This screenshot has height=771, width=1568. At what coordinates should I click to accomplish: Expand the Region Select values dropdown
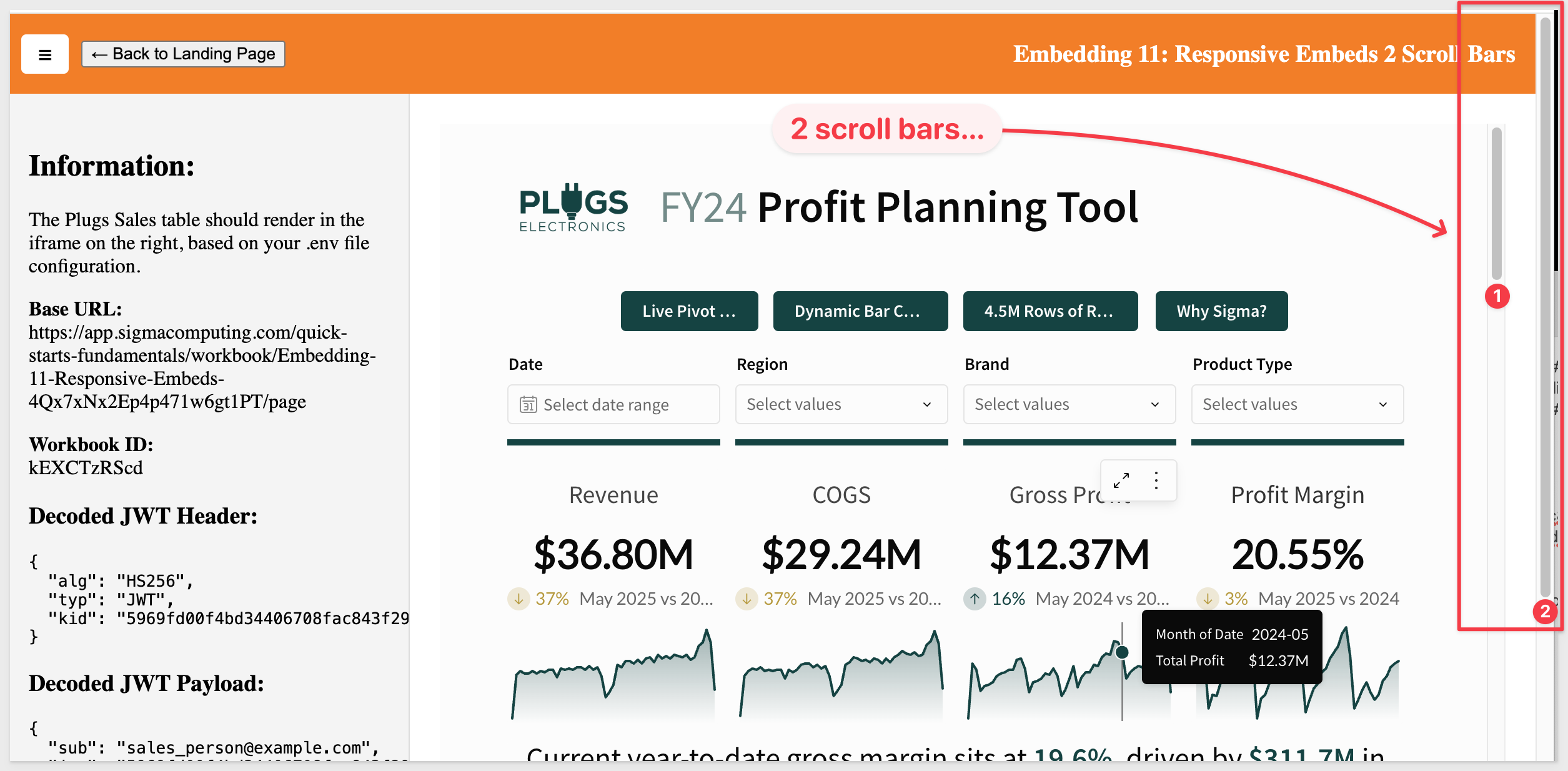(841, 404)
